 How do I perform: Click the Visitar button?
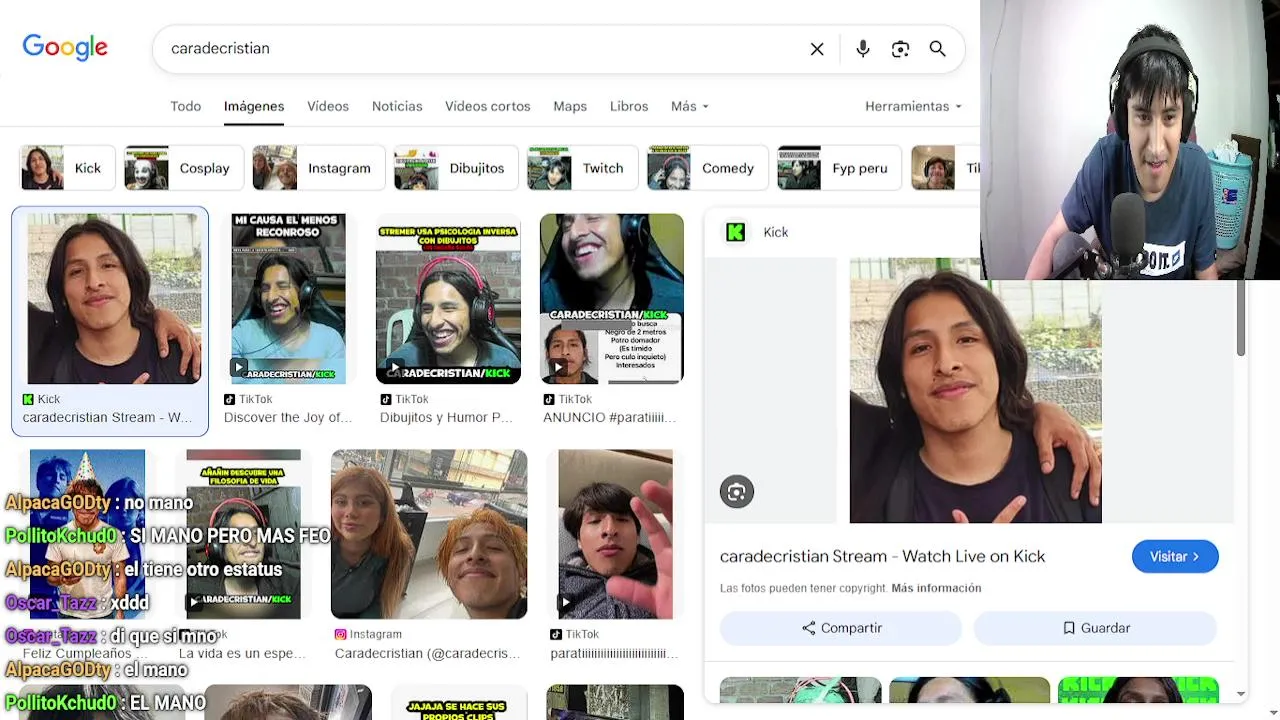click(x=1175, y=556)
